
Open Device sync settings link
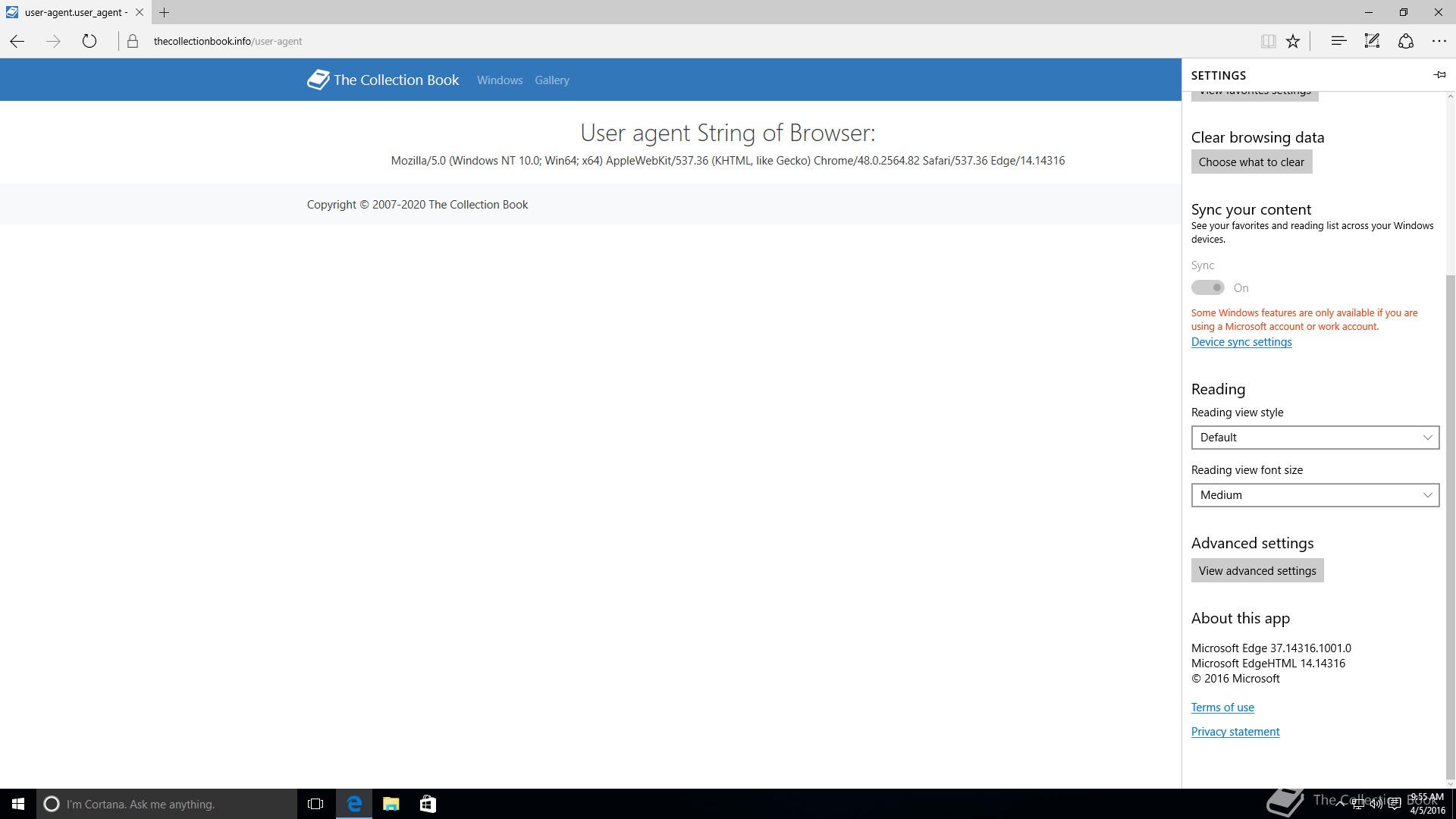click(x=1241, y=342)
